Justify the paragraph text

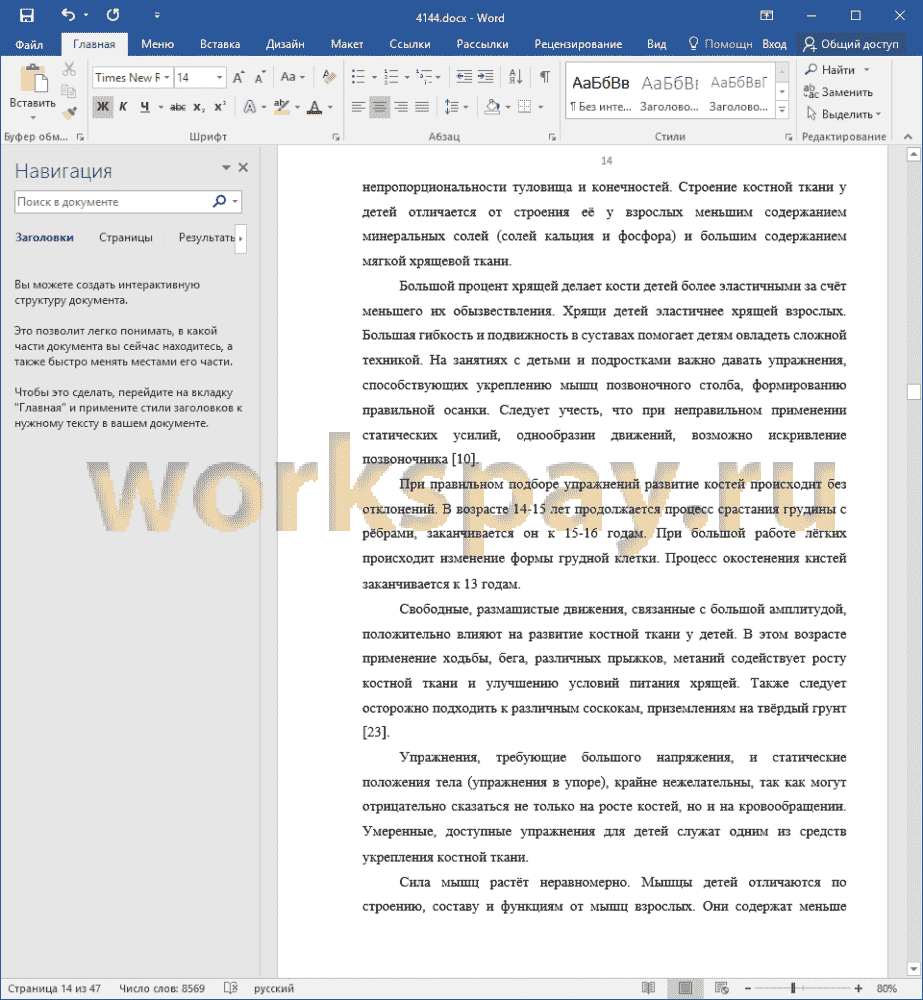[x=422, y=107]
